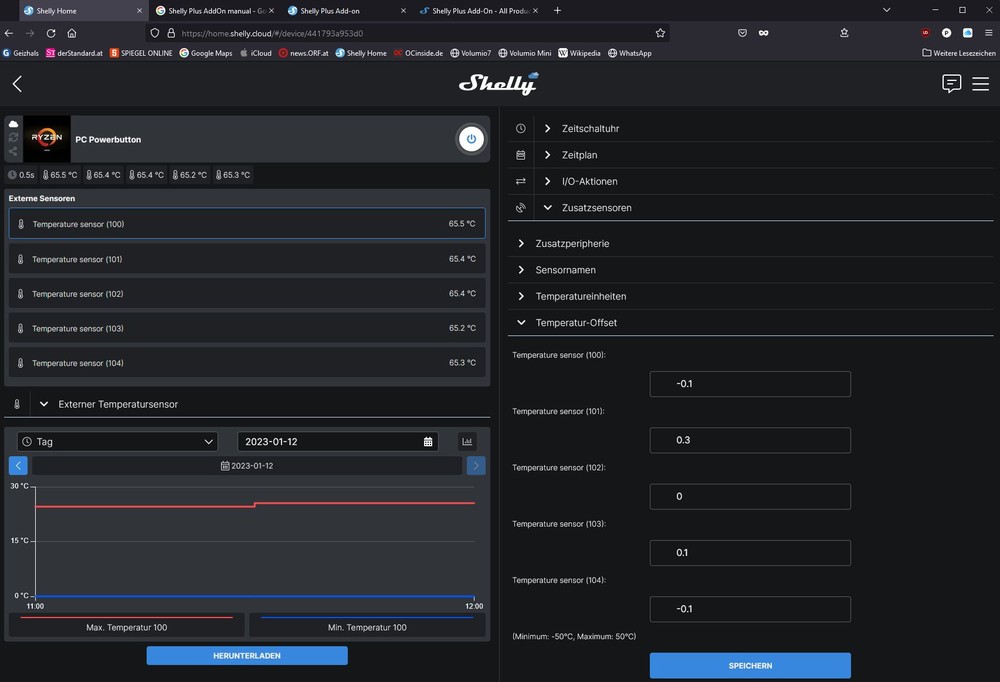Expand the Sensornamen subsection
The height and width of the screenshot is (682, 1000).
pos(521,270)
